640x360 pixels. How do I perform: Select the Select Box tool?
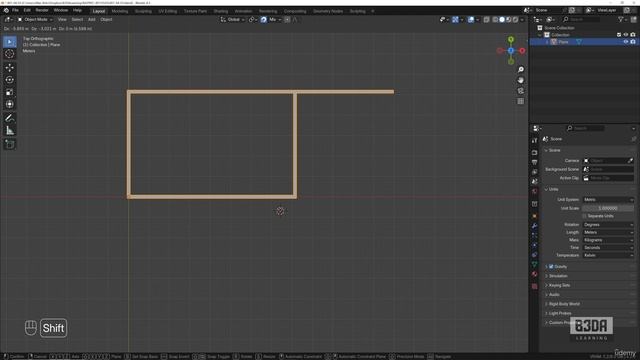click(10, 42)
